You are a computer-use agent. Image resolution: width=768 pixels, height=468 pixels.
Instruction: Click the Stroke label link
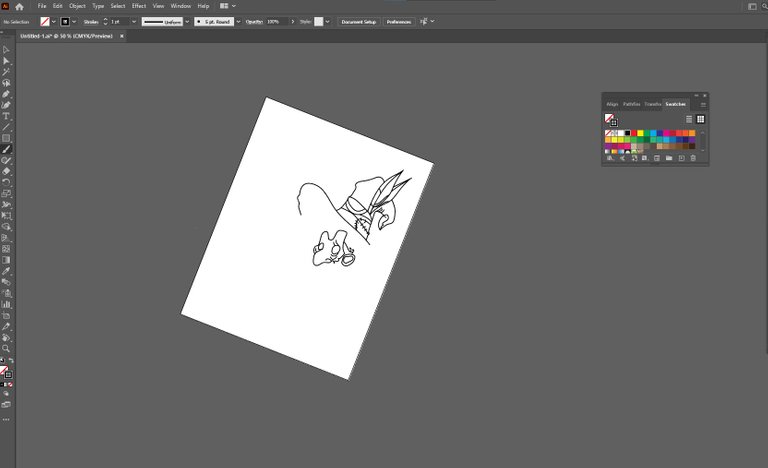coord(91,22)
